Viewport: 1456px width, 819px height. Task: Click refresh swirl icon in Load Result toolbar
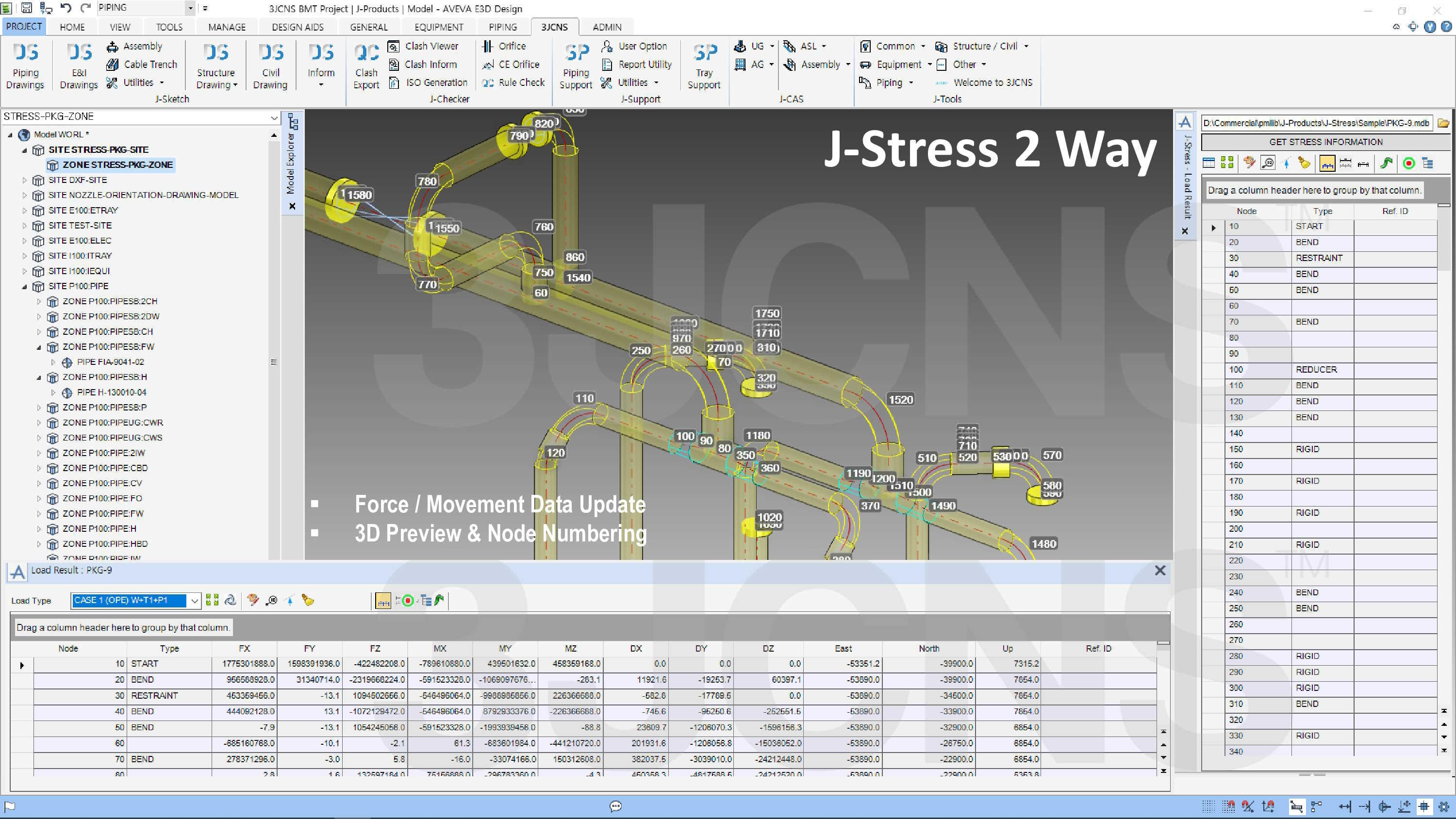coord(230,600)
